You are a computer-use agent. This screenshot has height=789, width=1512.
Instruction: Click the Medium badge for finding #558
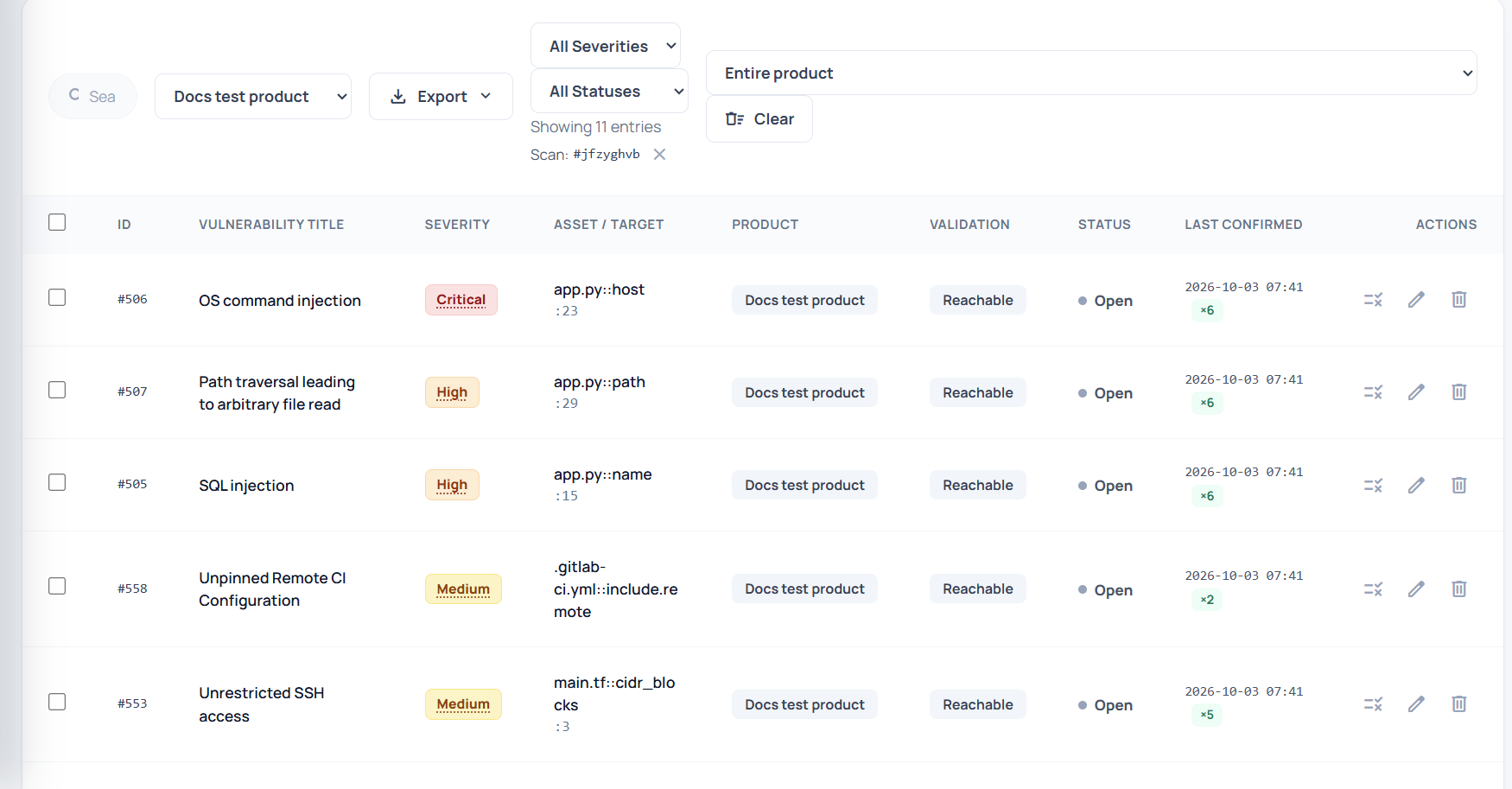(463, 589)
